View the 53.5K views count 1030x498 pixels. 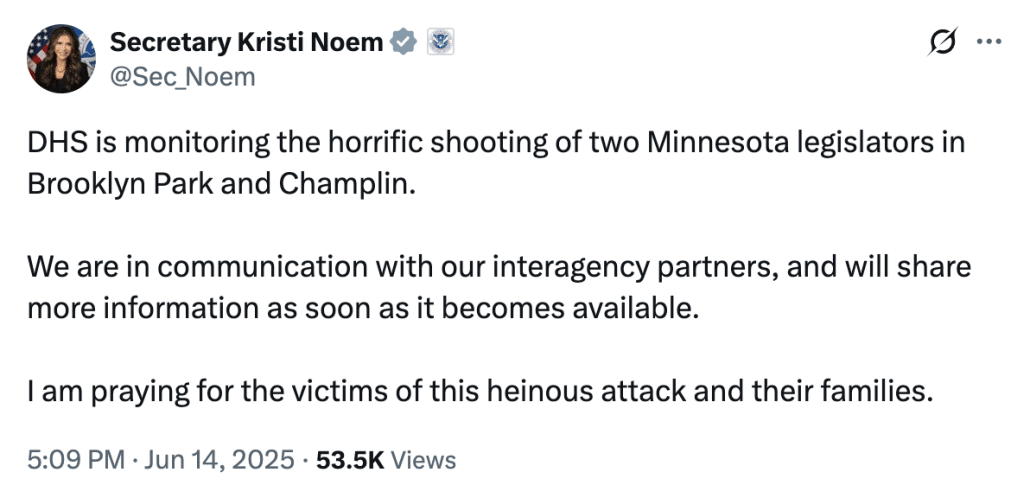coord(349,460)
